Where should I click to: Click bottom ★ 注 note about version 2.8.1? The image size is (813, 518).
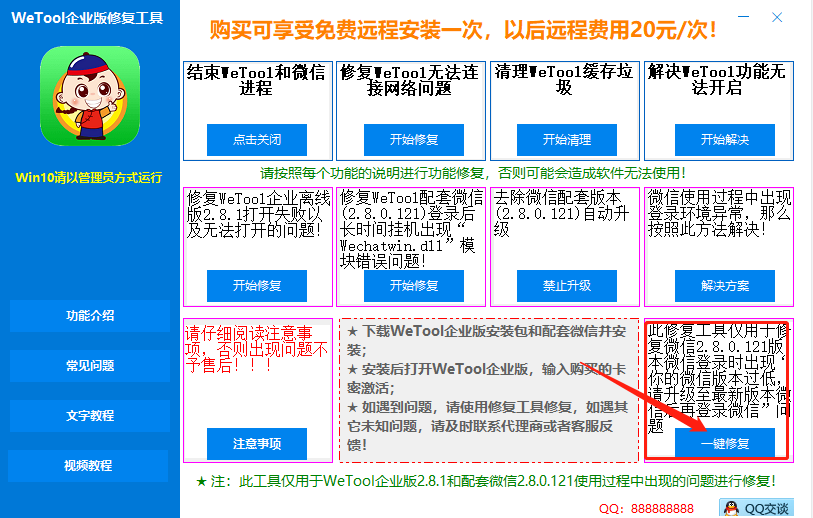486,481
